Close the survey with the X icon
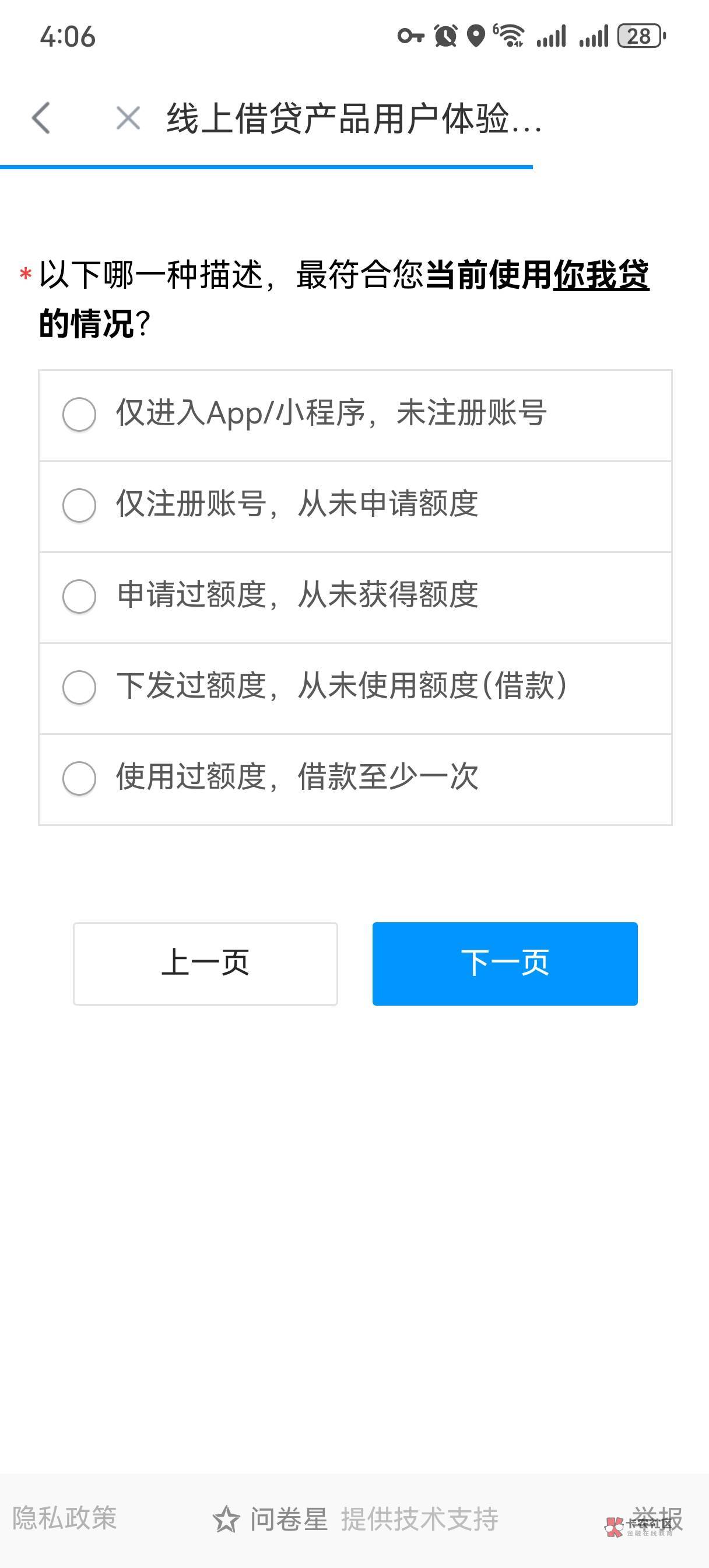This screenshot has height=1568, width=709. point(128,118)
